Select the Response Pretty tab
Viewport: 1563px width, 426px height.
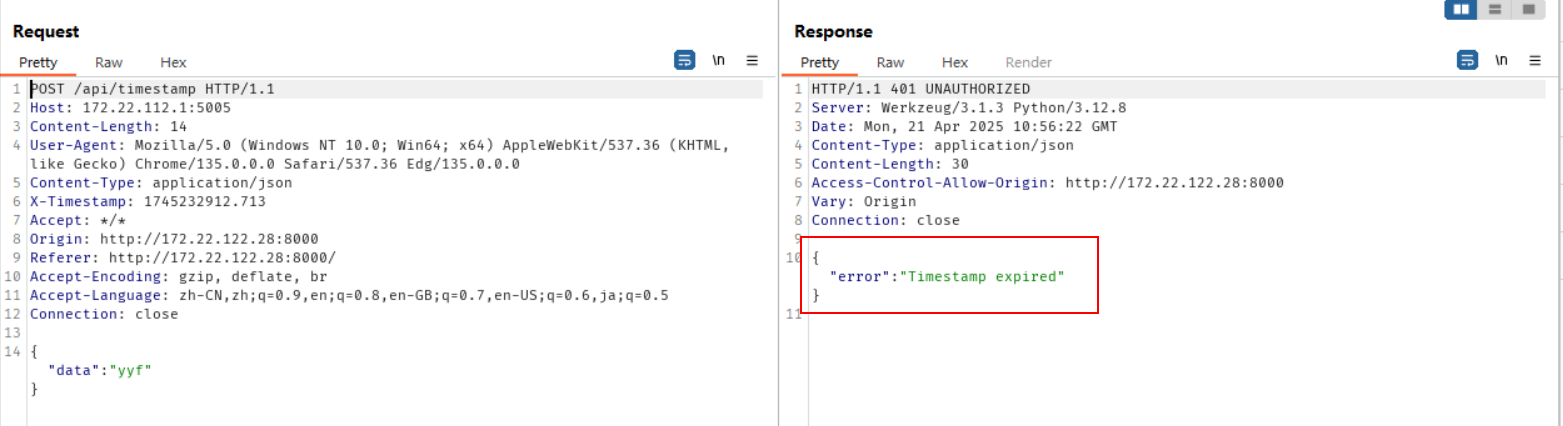[x=820, y=62]
